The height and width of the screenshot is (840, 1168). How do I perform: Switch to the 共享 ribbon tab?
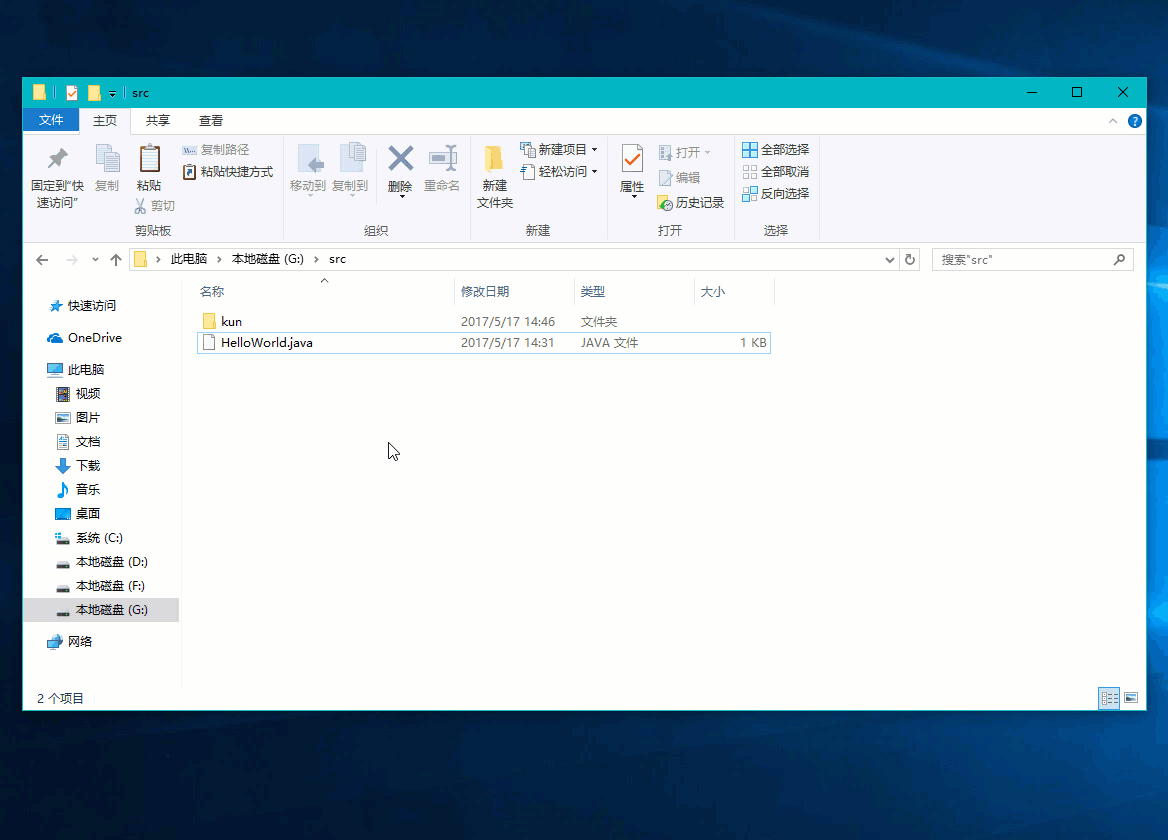tap(157, 120)
